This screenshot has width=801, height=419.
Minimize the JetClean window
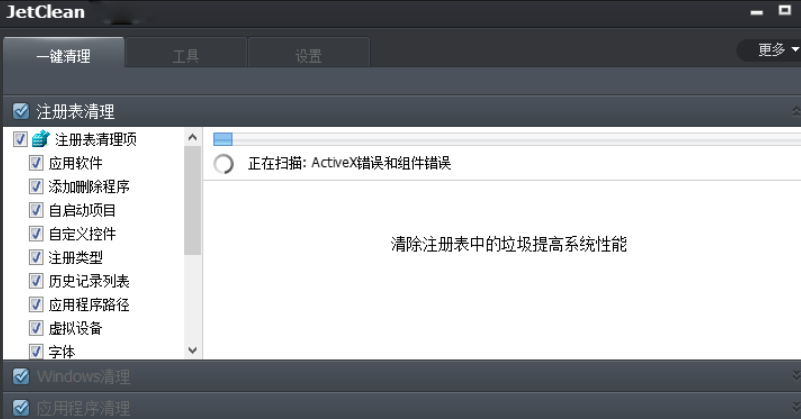[757, 12]
